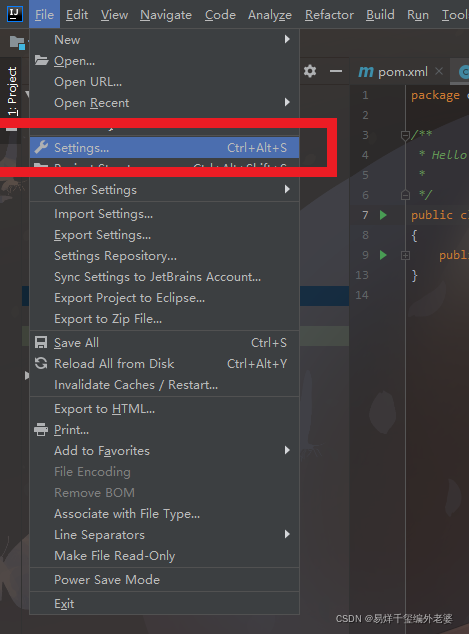469x634 pixels.
Task: Expand folded code block at line 9
Action: pos(405,255)
